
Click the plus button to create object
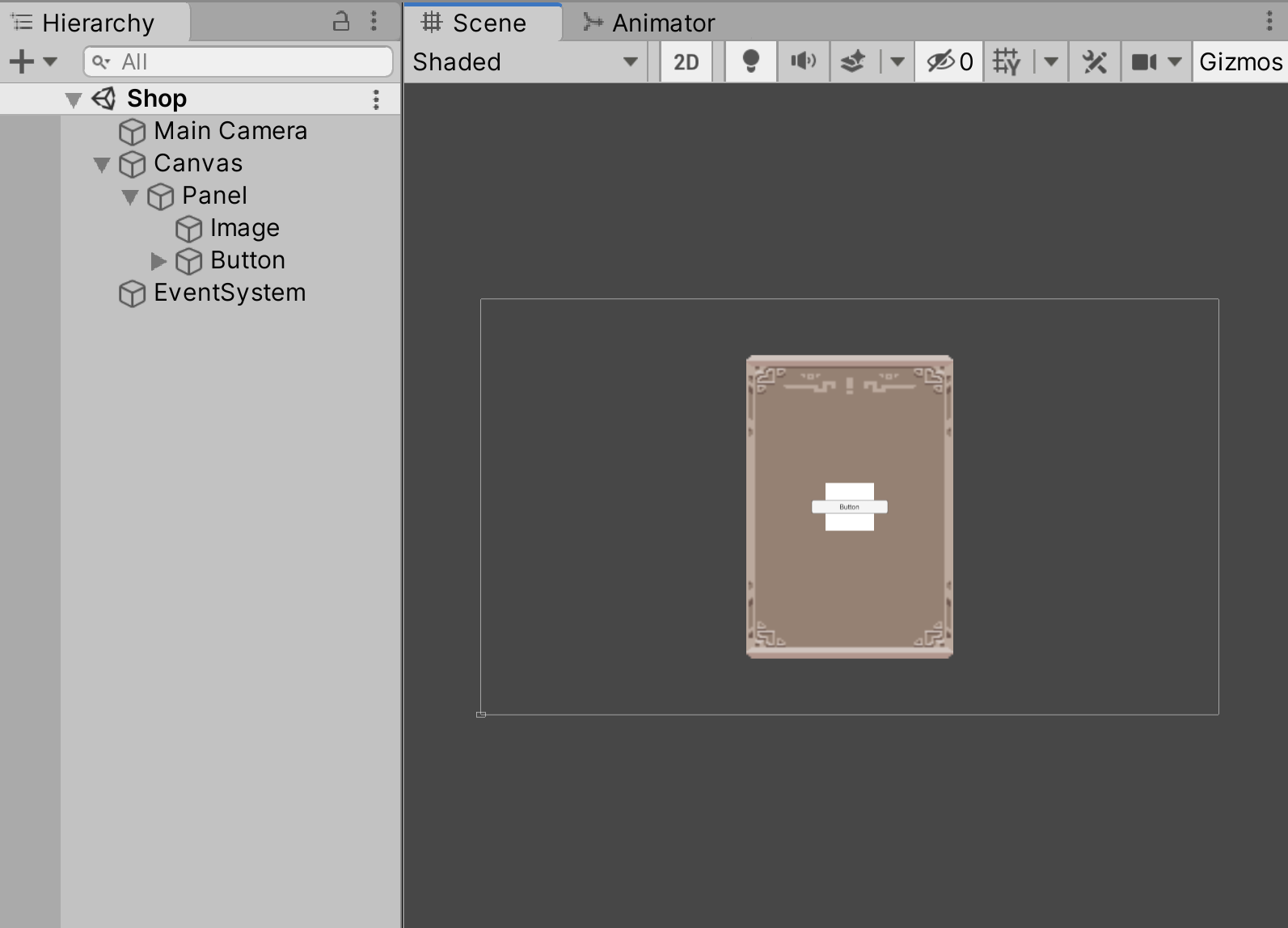coord(22,61)
